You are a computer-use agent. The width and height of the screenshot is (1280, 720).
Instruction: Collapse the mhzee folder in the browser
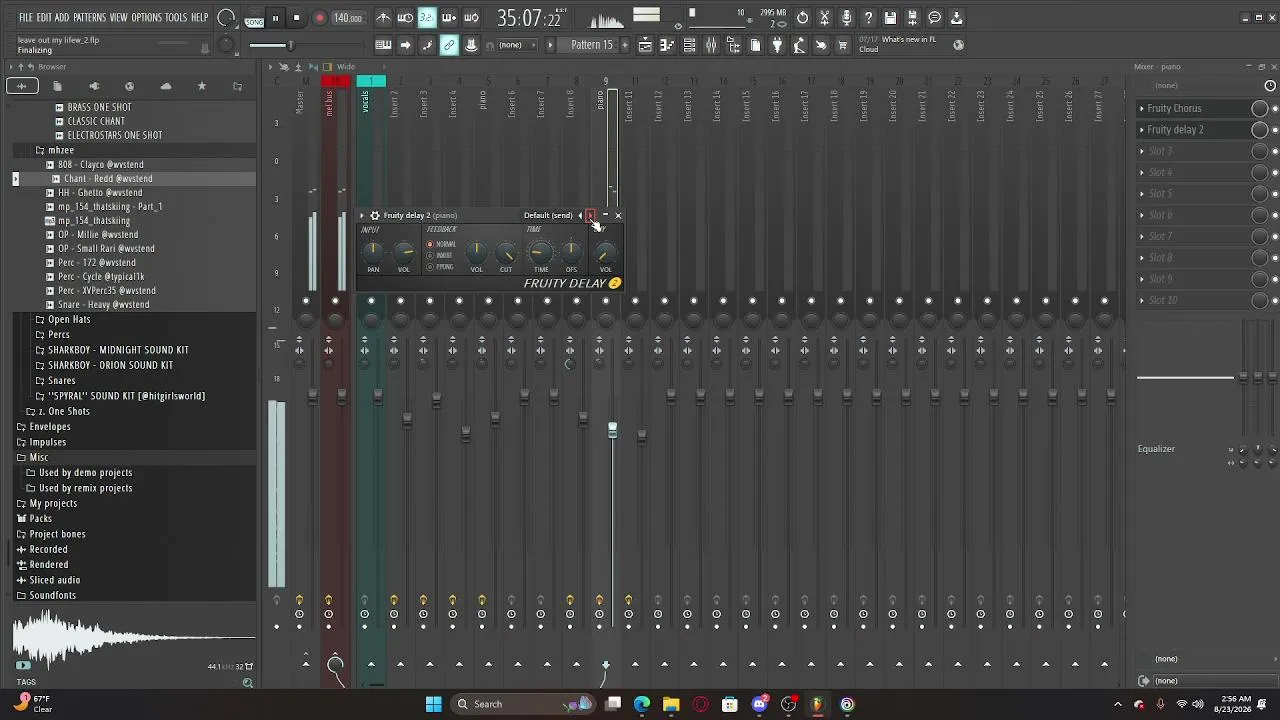coord(61,150)
